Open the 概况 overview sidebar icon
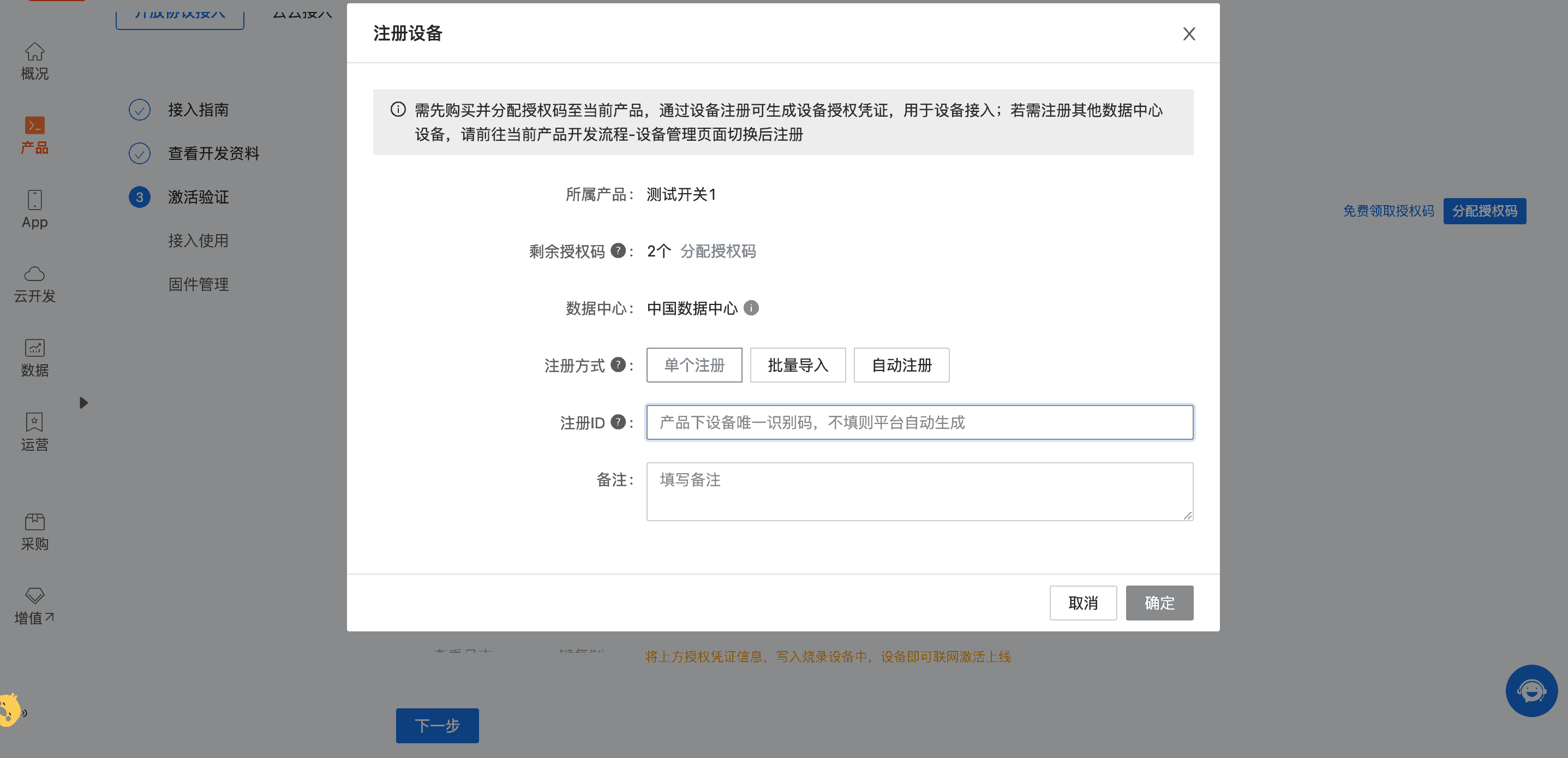The height and width of the screenshot is (758, 1568). [35, 61]
